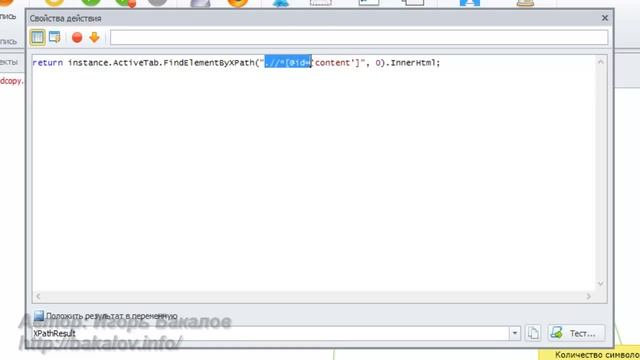Click the second window layout icon in toolbar
The image size is (640, 360).
tap(55, 38)
